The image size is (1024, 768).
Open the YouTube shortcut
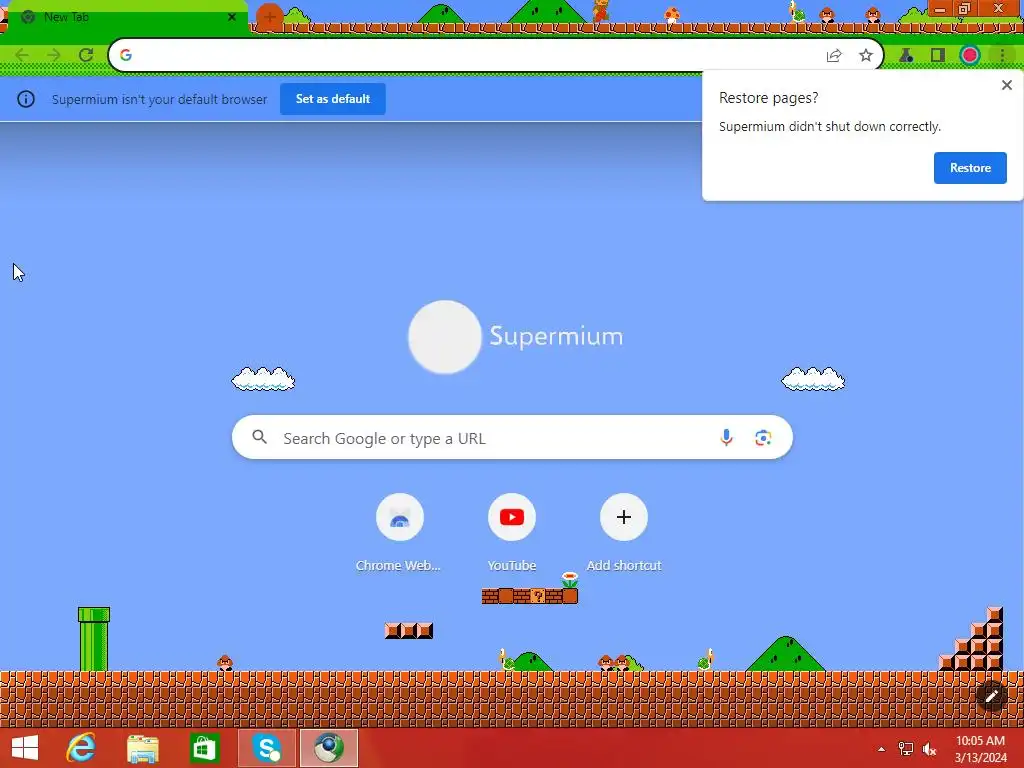[x=512, y=517]
